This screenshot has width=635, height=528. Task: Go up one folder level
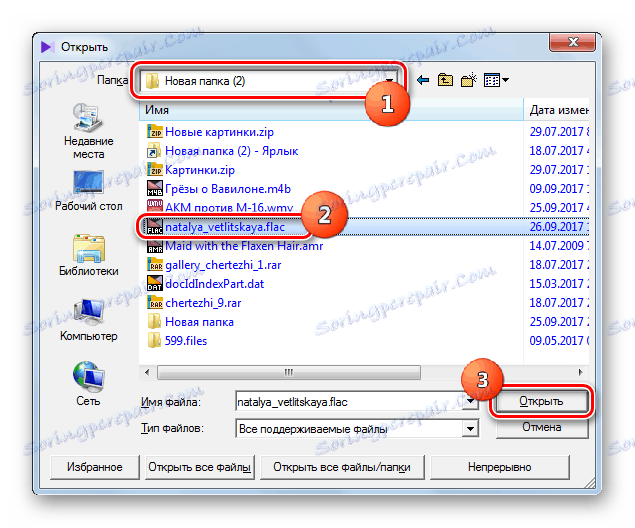pyautogui.click(x=445, y=80)
